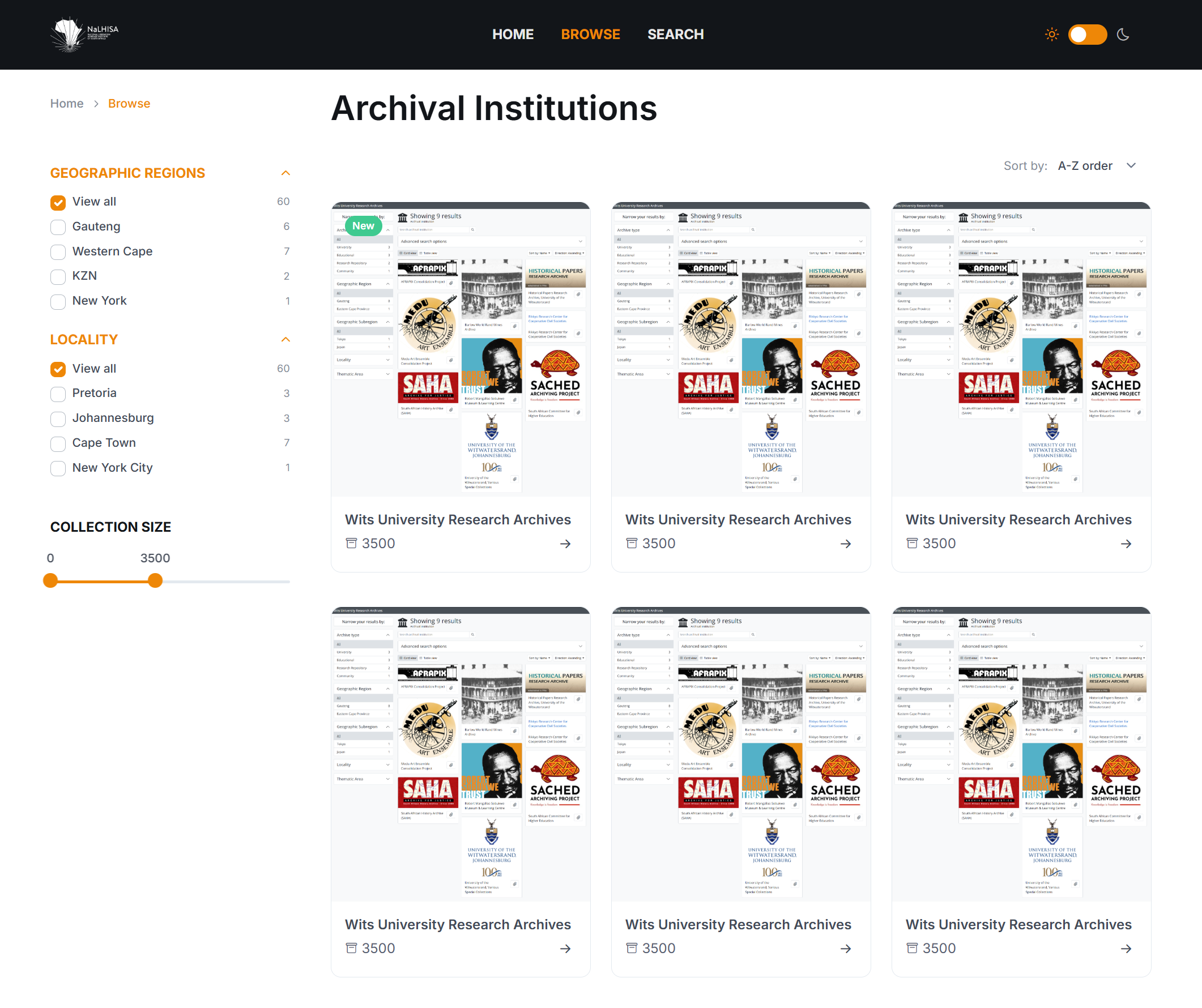
Task: Click the New badge on first card
Action: pos(364,226)
